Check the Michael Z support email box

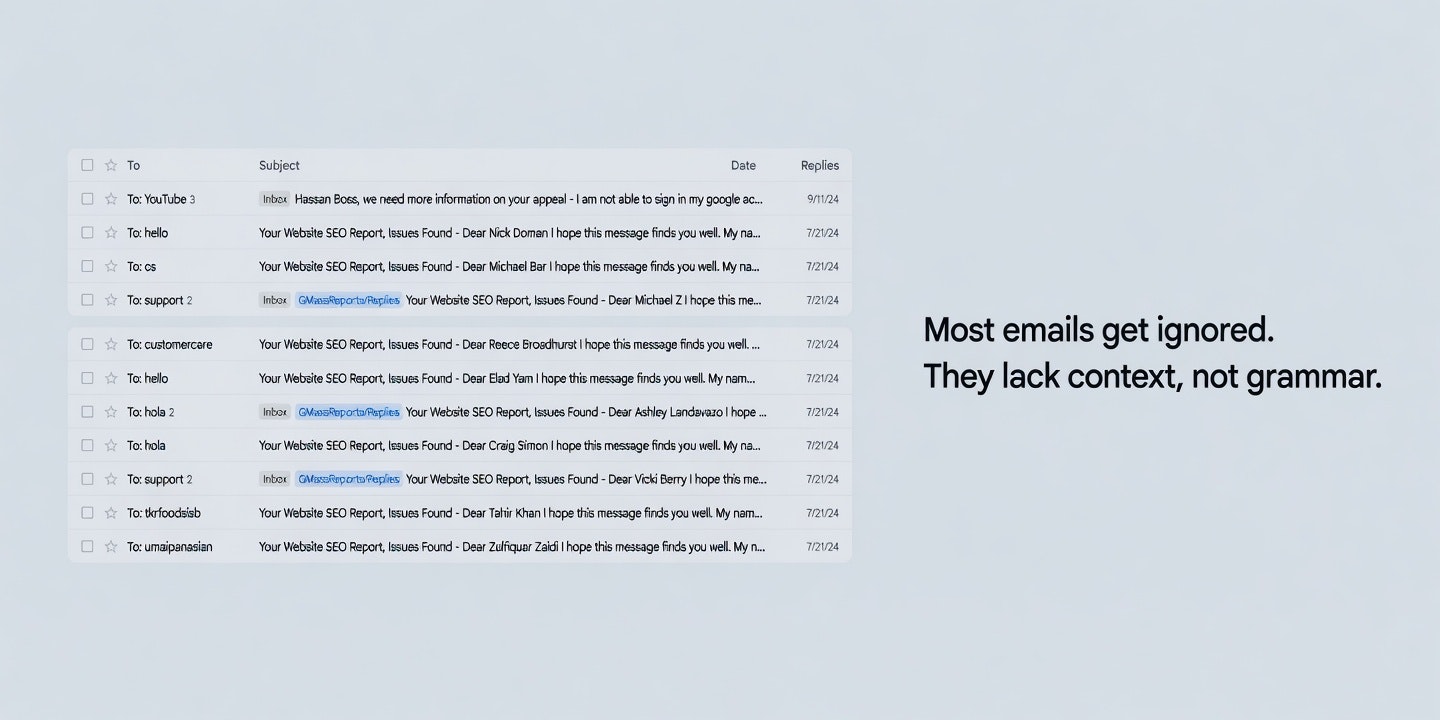(x=87, y=300)
